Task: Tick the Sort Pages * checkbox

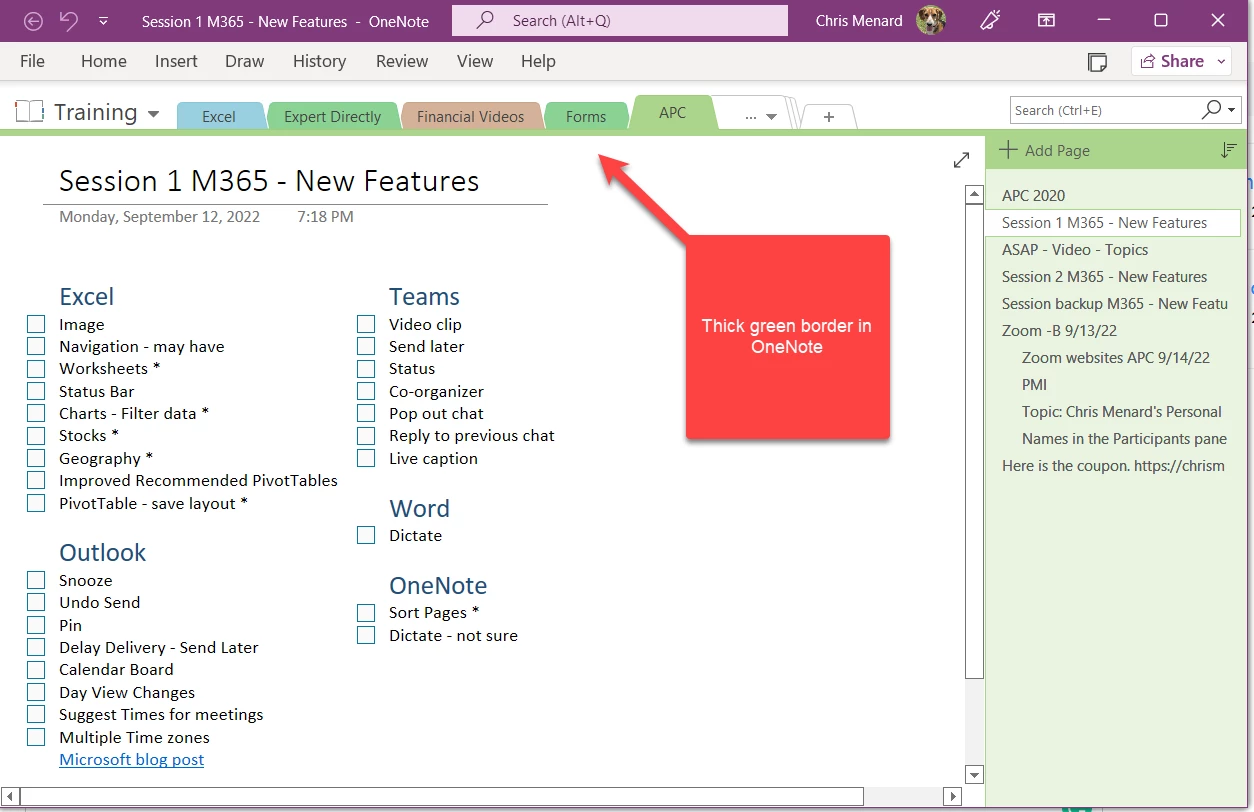Action: click(x=366, y=613)
